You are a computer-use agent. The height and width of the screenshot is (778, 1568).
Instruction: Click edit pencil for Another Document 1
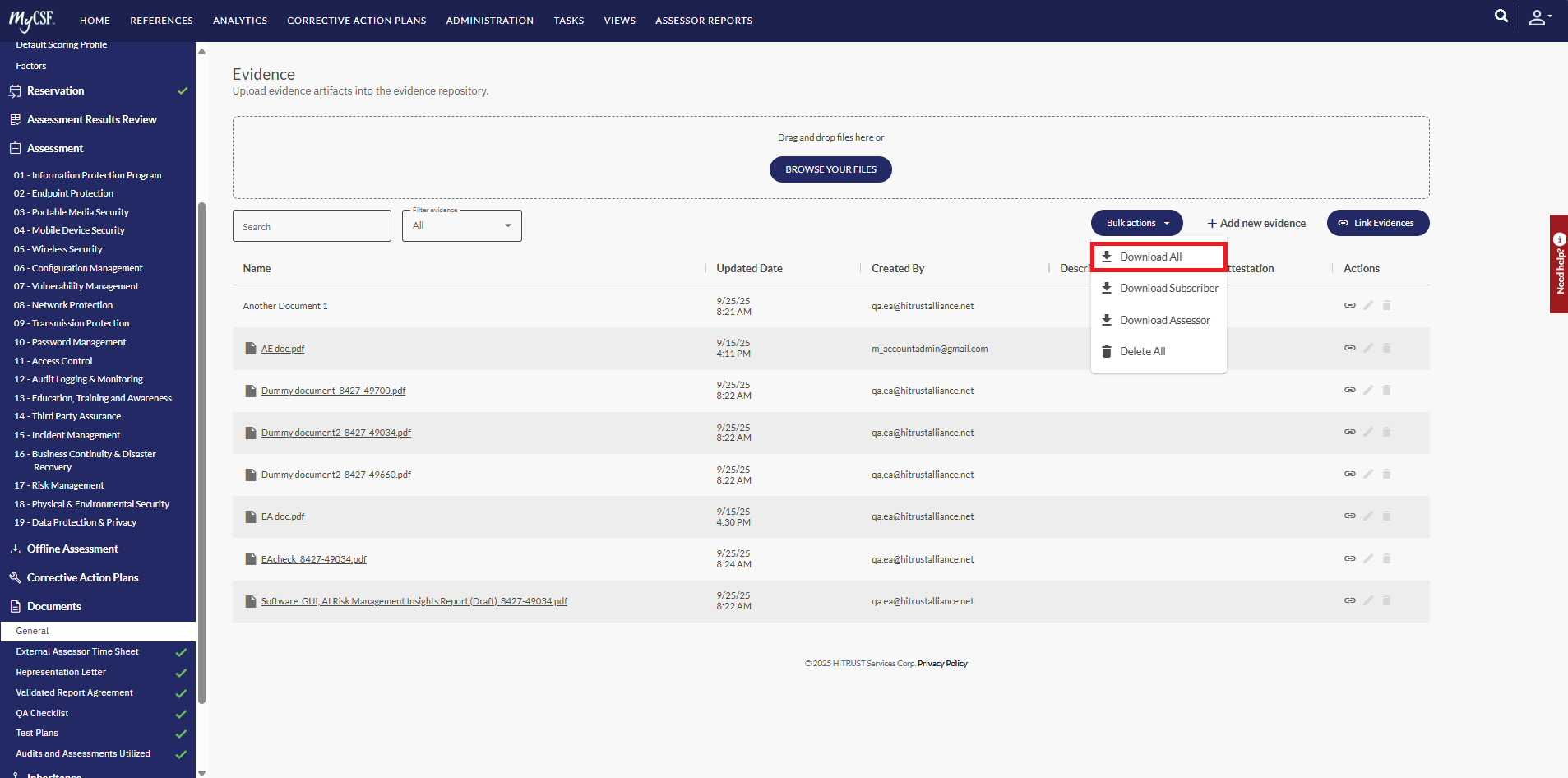1368,305
